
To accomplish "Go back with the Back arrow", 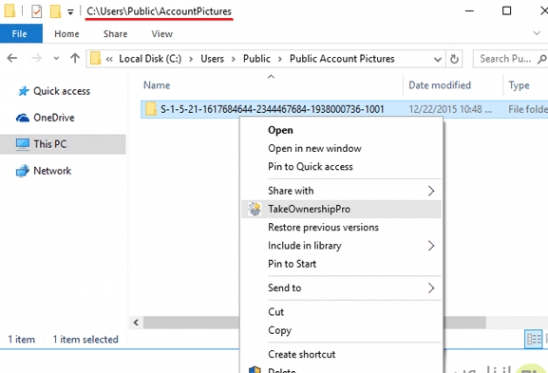I will (x=12, y=58).
